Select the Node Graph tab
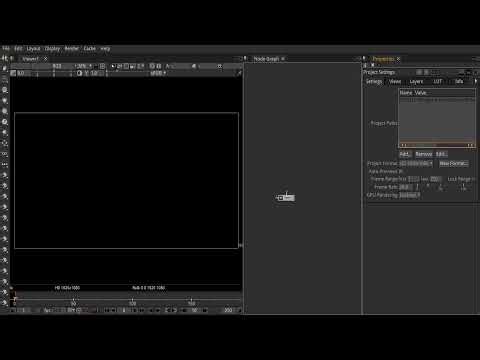480x360 pixels. [x=266, y=59]
